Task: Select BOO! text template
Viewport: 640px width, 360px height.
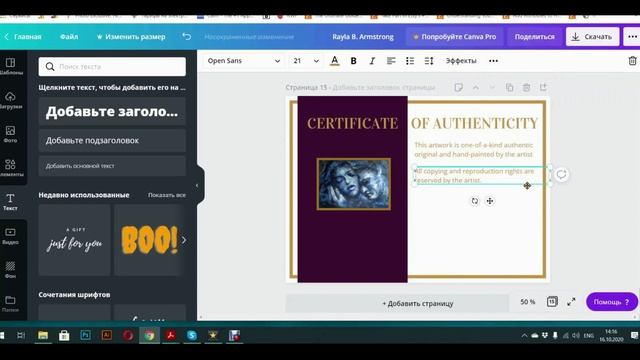Action: 149,240
